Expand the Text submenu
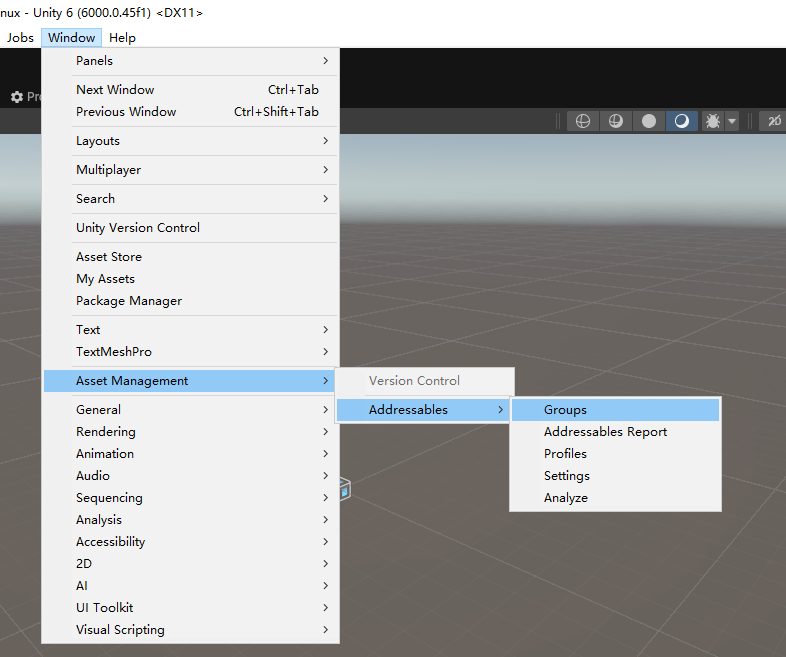The height and width of the screenshot is (657, 786). [x=190, y=330]
